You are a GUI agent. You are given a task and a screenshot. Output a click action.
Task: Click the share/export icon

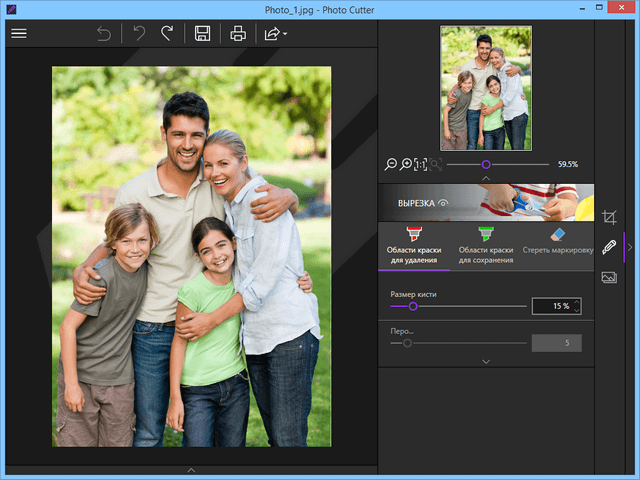coord(272,33)
